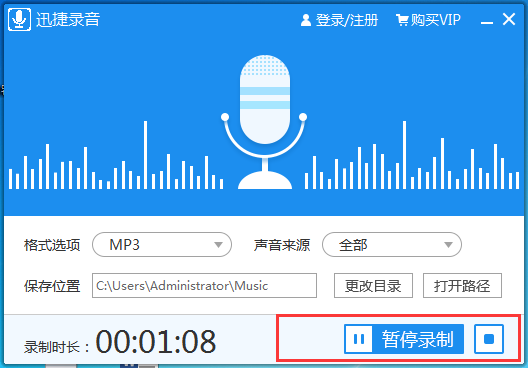
Task: Expand the 全部 dropdown arrow
Action: [448, 245]
